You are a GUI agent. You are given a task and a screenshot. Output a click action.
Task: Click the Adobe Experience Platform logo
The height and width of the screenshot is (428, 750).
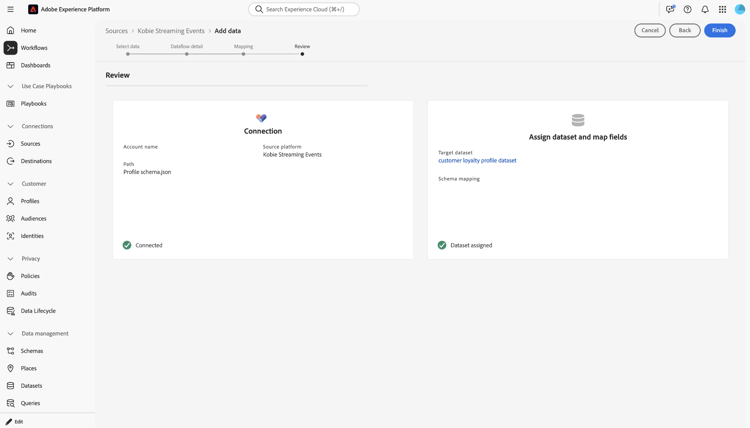(x=33, y=9)
